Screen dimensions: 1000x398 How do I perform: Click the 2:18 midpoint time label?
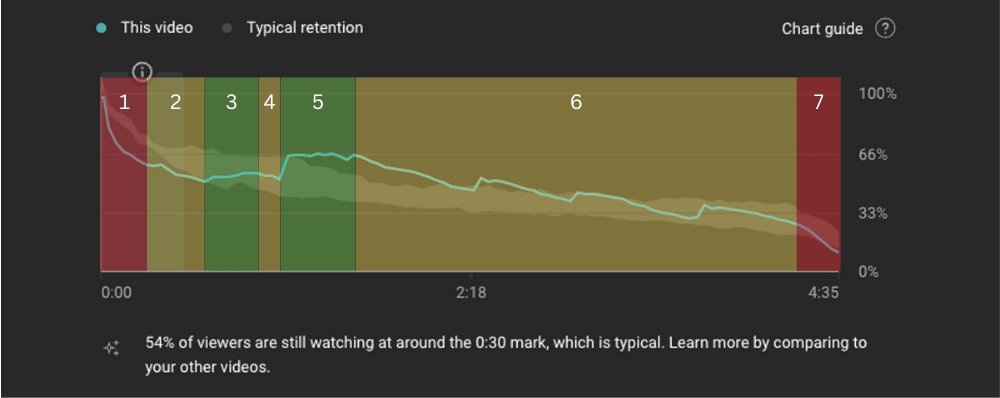(x=471, y=293)
